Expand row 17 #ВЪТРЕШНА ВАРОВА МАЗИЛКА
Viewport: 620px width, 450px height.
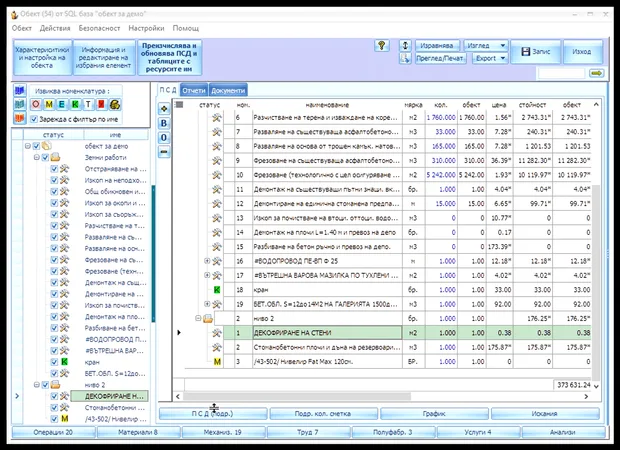(x=207, y=275)
